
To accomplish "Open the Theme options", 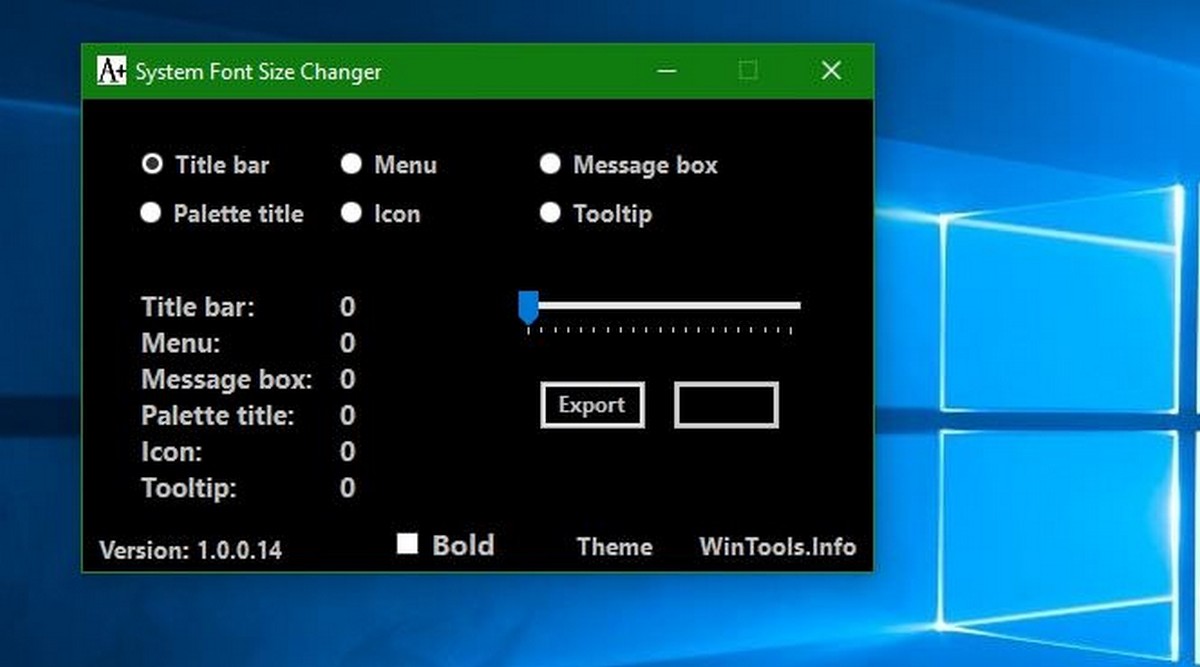I will tap(614, 547).
